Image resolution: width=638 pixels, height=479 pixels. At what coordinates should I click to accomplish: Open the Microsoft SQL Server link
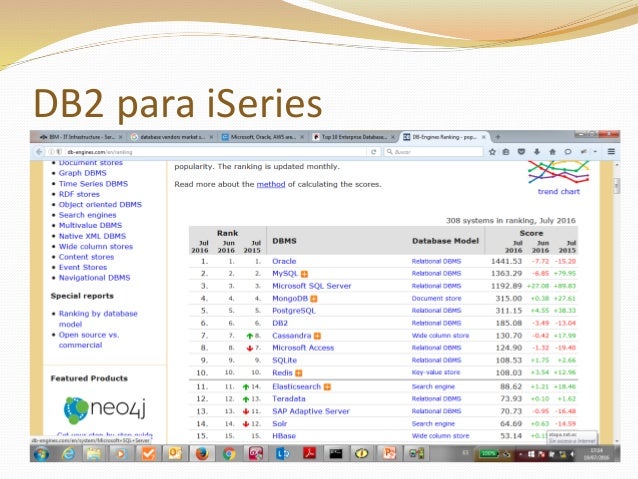312,286
